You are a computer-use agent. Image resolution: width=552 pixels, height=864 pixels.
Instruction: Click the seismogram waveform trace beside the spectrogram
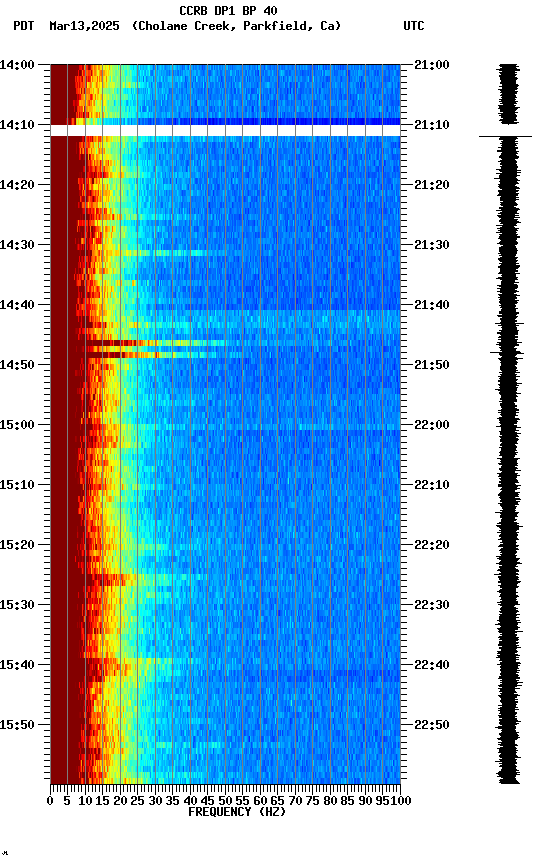point(508,424)
